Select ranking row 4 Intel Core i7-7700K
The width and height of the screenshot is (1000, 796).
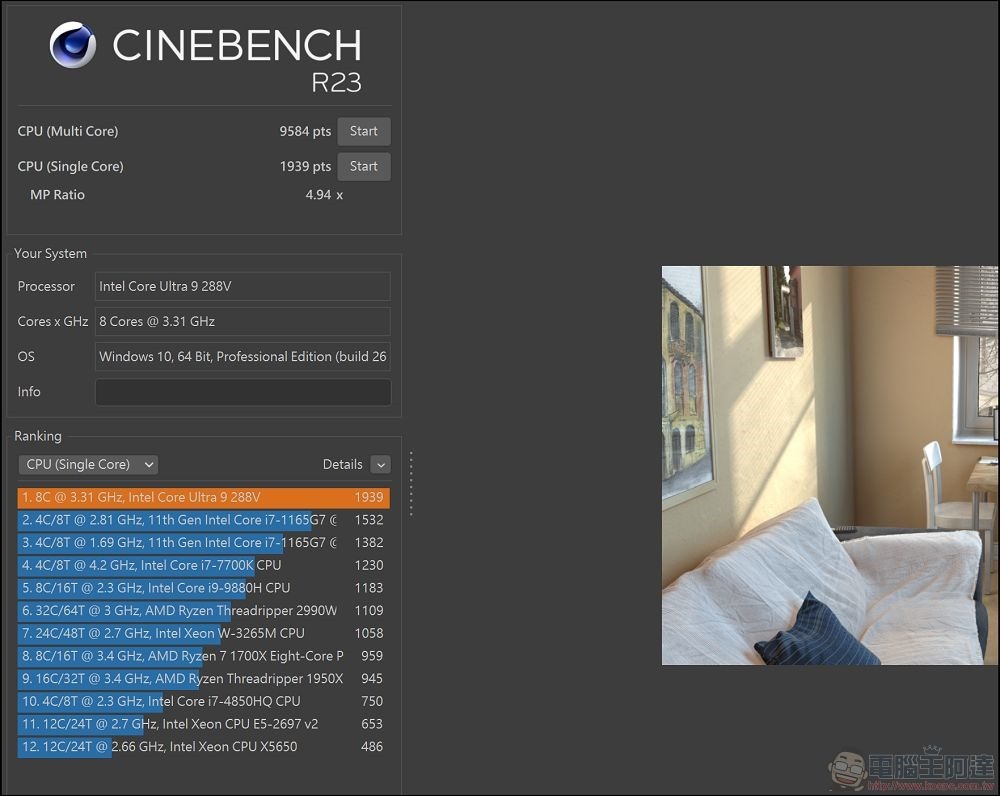(x=203, y=565)
